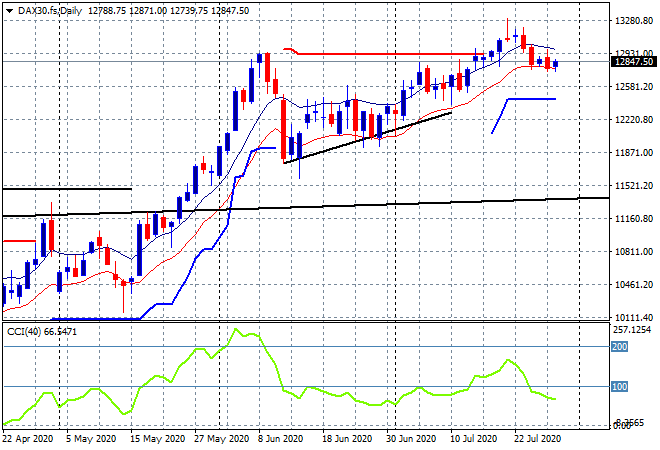This screenshot has width=660, height=450.
Task: Click the current price label 12847.50
Action: pyautogui.click(x=634, y=62)
